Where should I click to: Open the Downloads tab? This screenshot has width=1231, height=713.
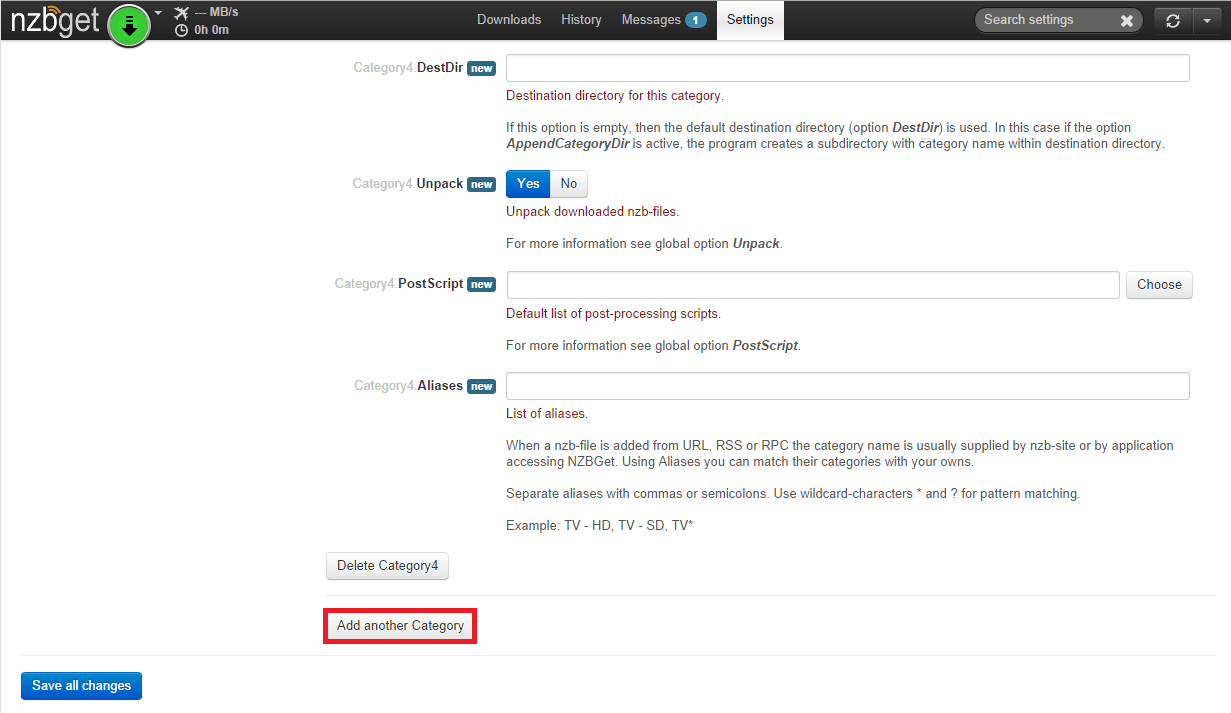[509, 20]
